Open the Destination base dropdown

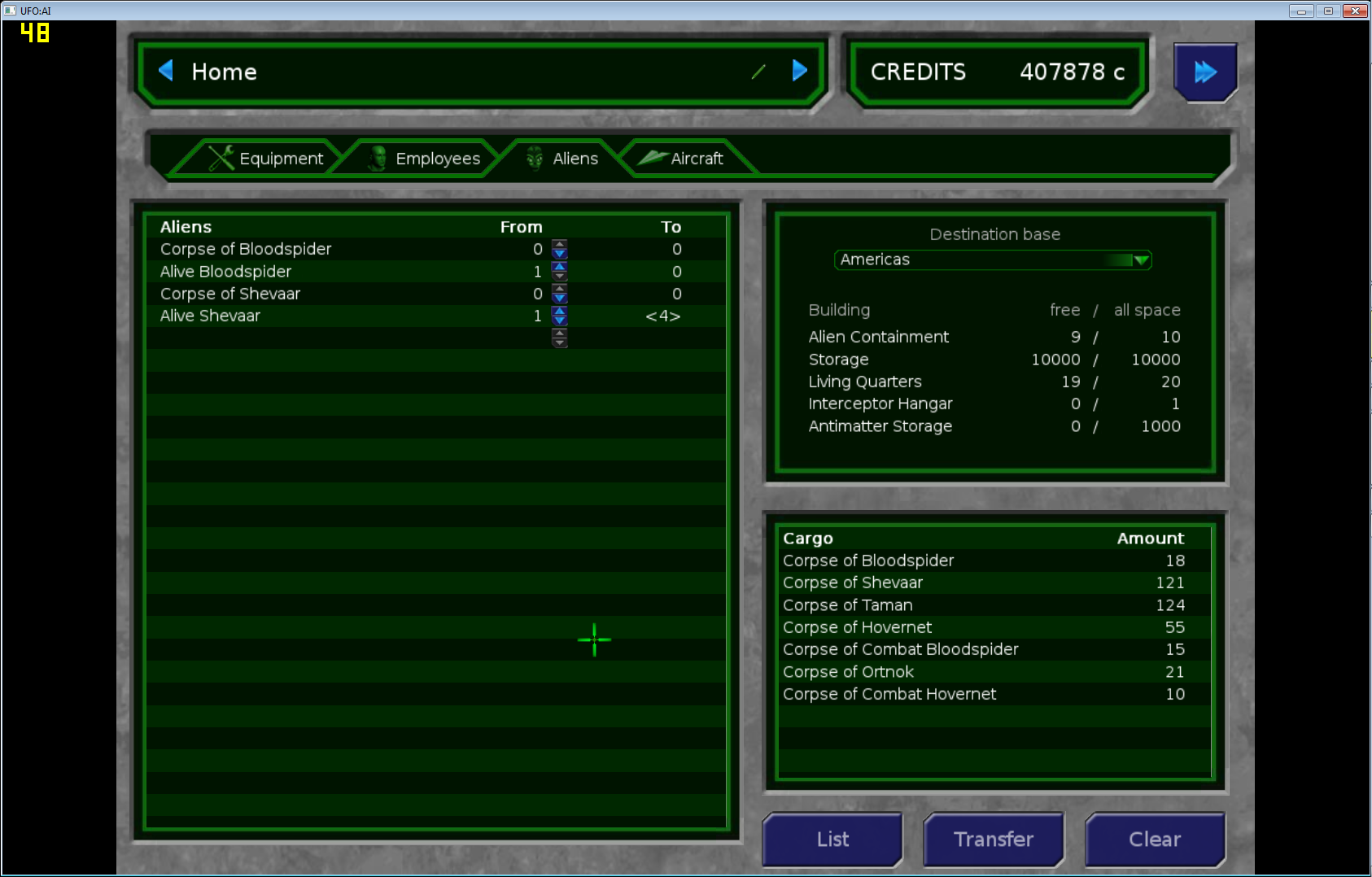[993, 260]
